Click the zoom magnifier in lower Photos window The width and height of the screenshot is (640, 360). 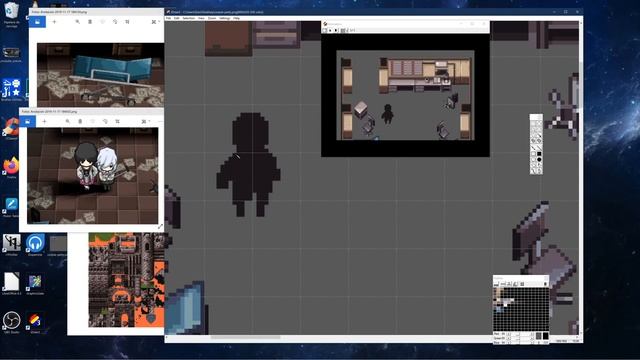68,121
